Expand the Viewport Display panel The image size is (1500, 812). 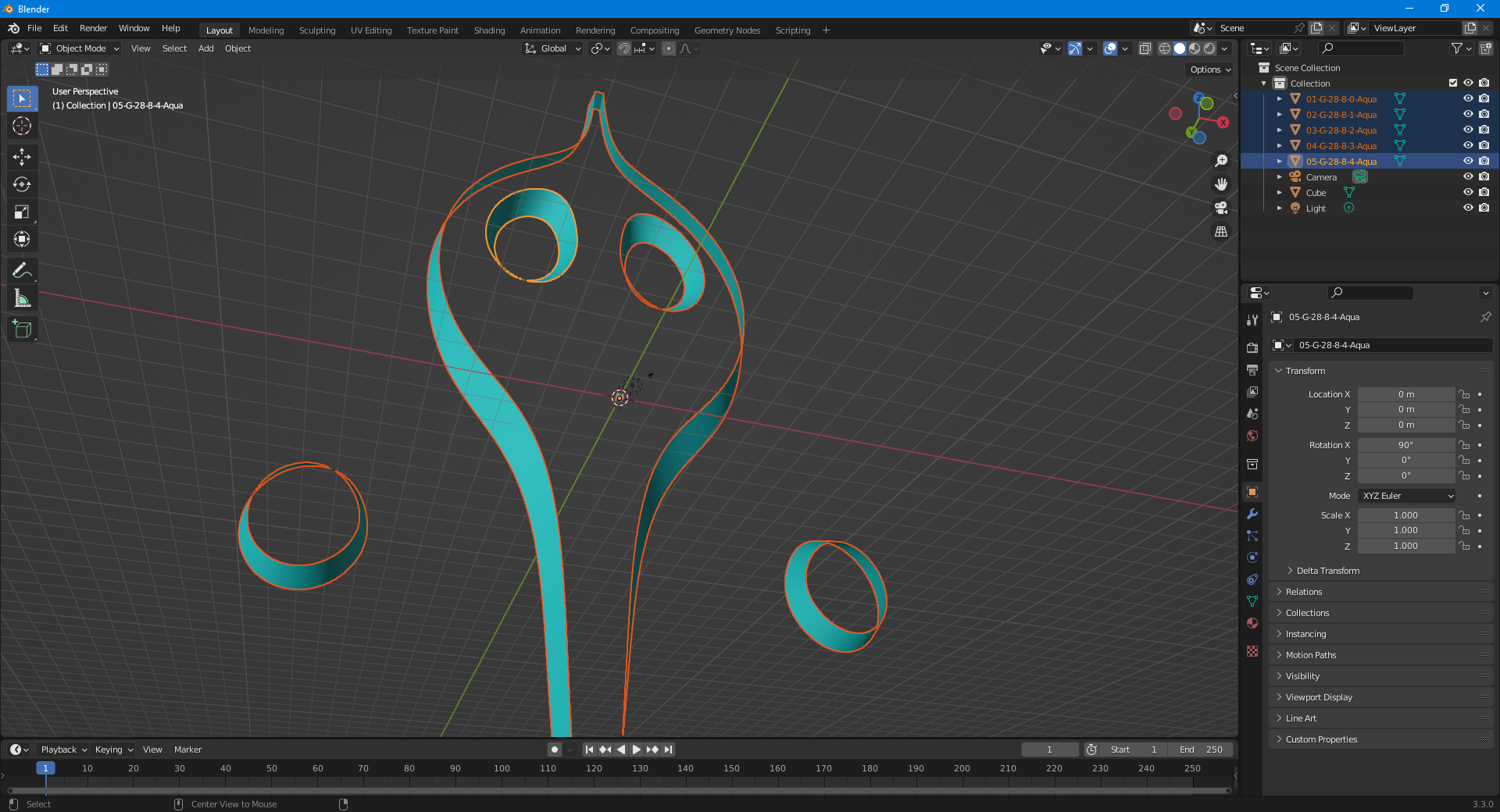point(1319,697)
